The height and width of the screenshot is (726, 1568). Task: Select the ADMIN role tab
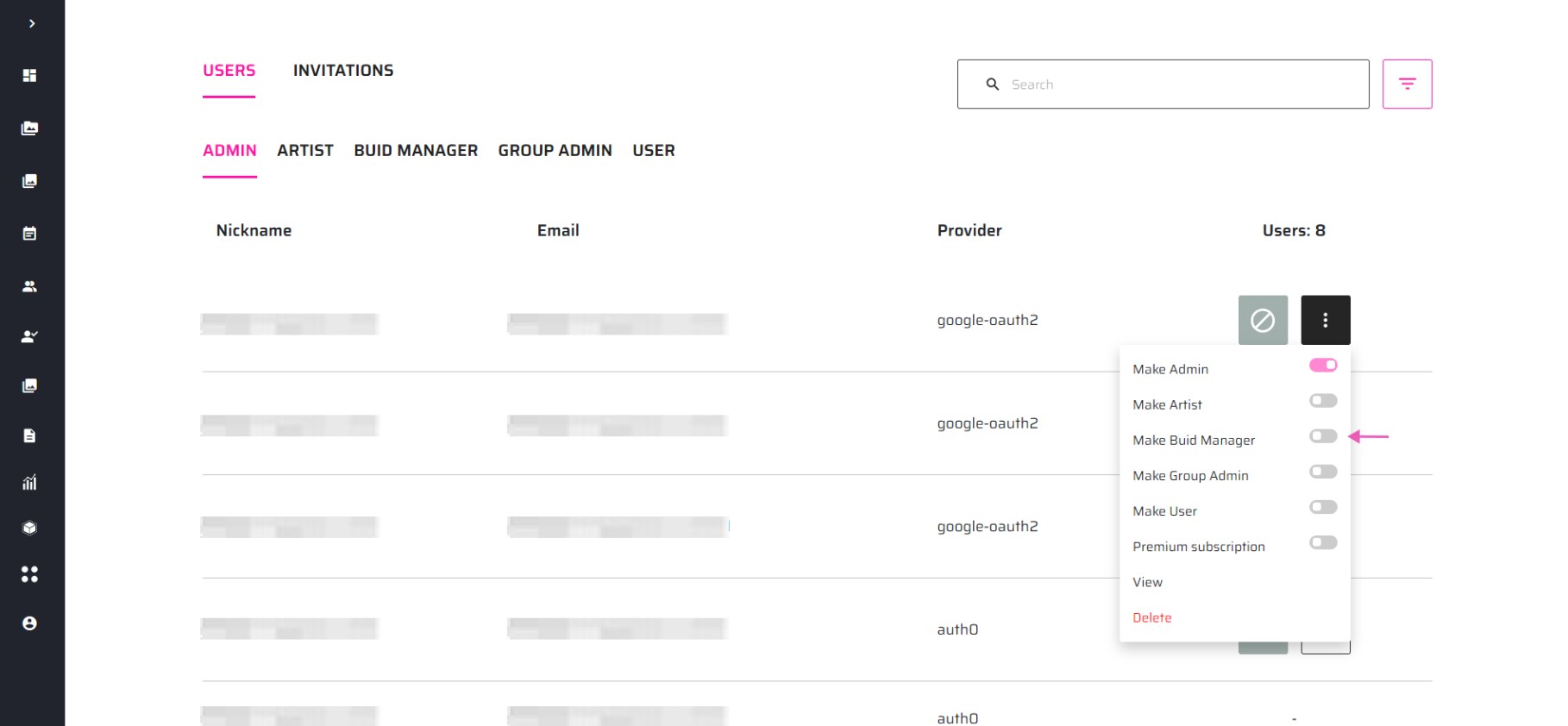[229, 151]
